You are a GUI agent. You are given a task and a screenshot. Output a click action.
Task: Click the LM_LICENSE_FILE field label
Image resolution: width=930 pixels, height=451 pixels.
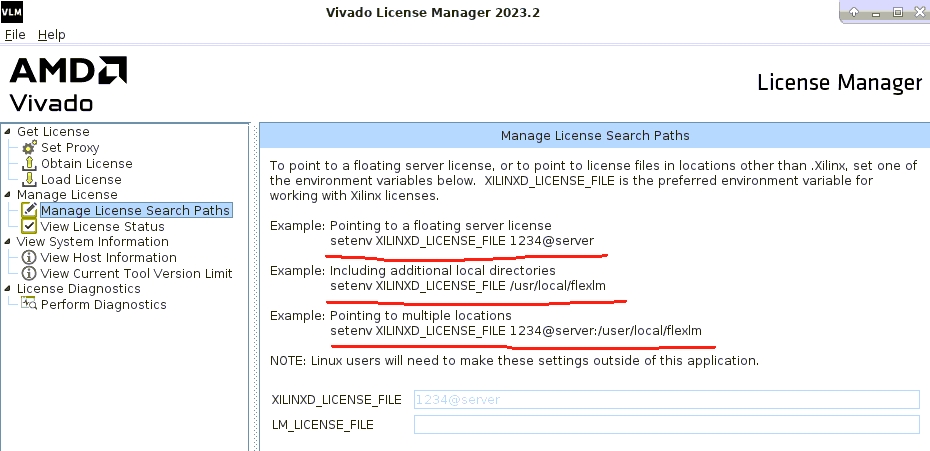(x=323, y=425)
